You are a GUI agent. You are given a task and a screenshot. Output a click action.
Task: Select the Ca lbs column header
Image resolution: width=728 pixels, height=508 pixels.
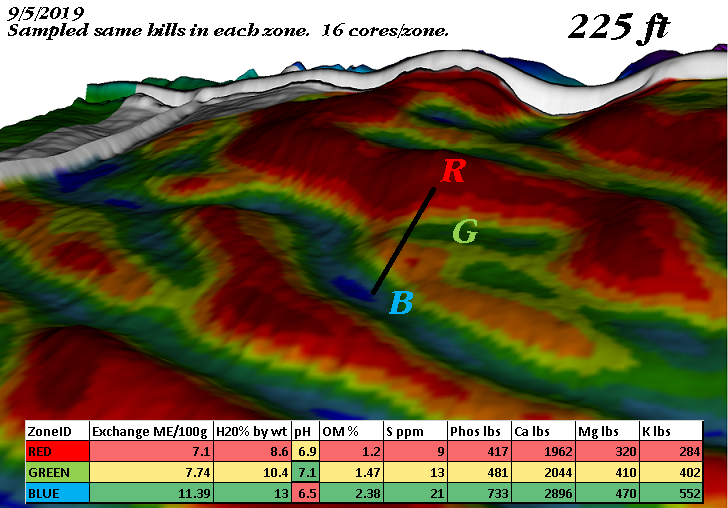[543, 431]
